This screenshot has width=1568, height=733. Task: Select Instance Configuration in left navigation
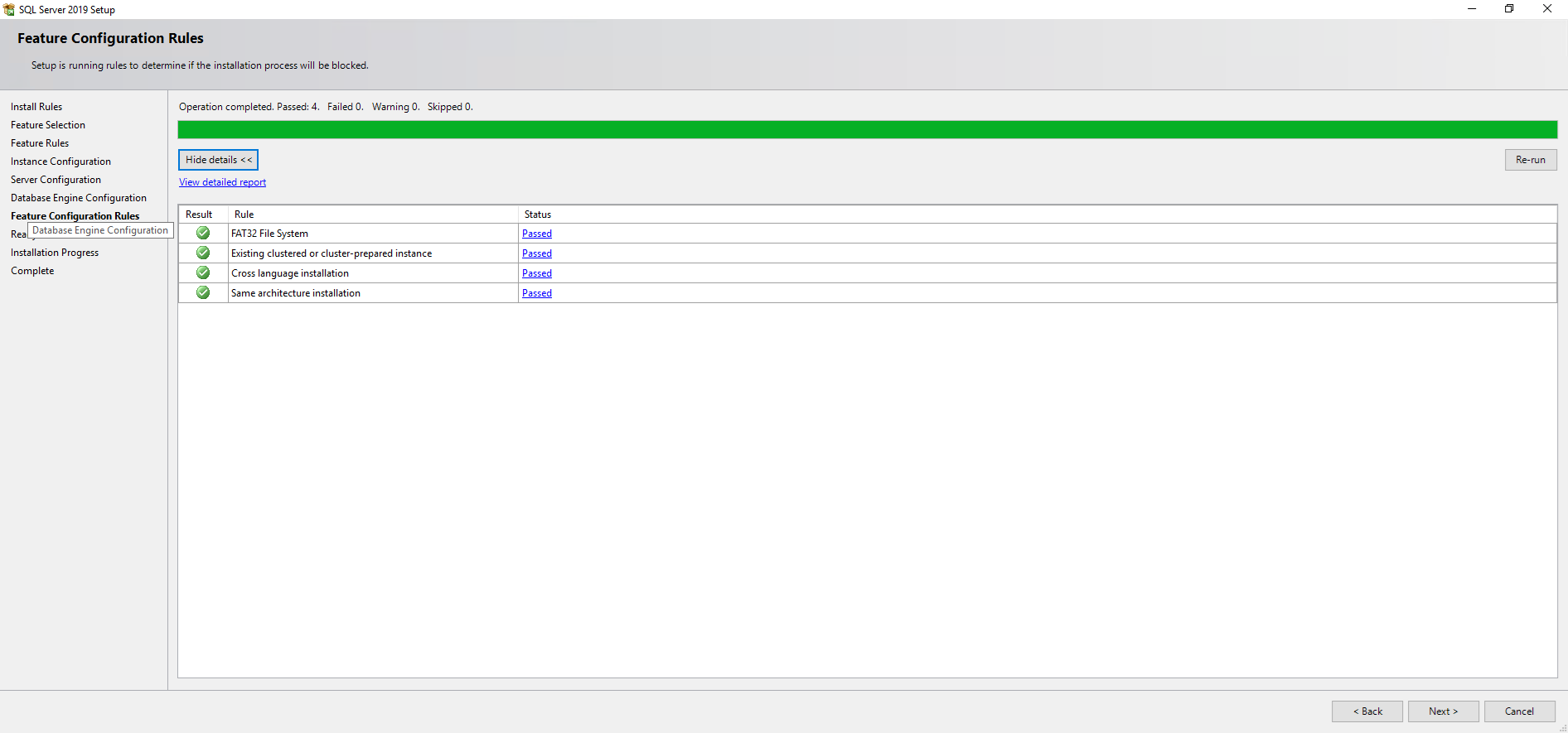pos(60,162)
